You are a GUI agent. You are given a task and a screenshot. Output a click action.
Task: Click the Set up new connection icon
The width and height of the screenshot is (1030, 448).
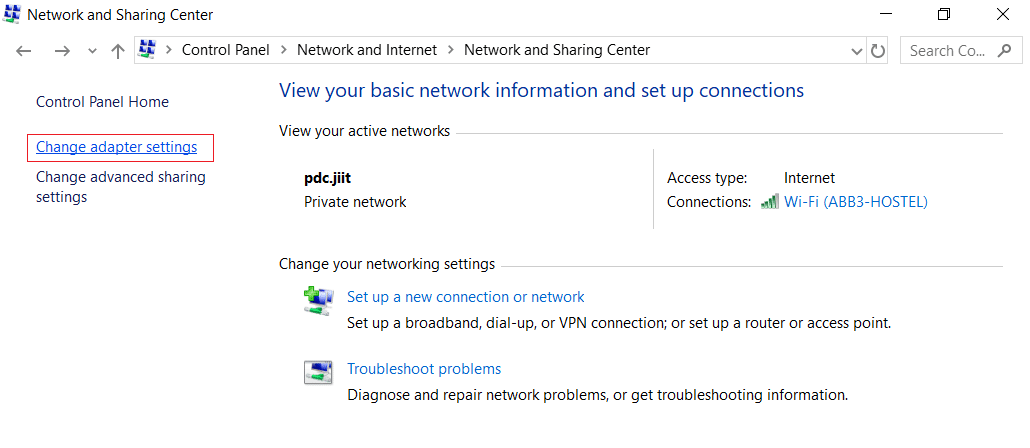pos(318,301)
